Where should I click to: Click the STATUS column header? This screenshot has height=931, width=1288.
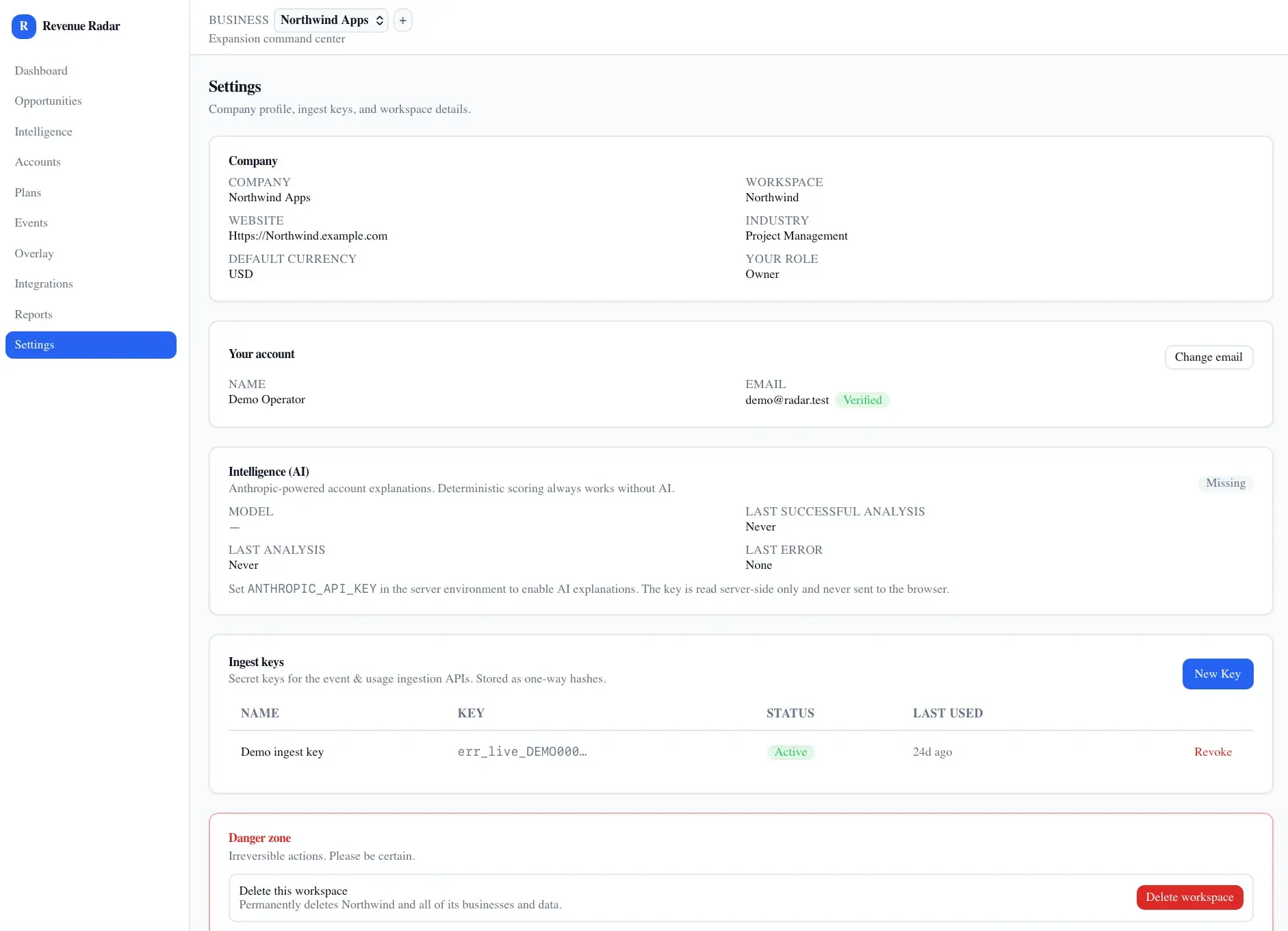[x=790, y=713]
